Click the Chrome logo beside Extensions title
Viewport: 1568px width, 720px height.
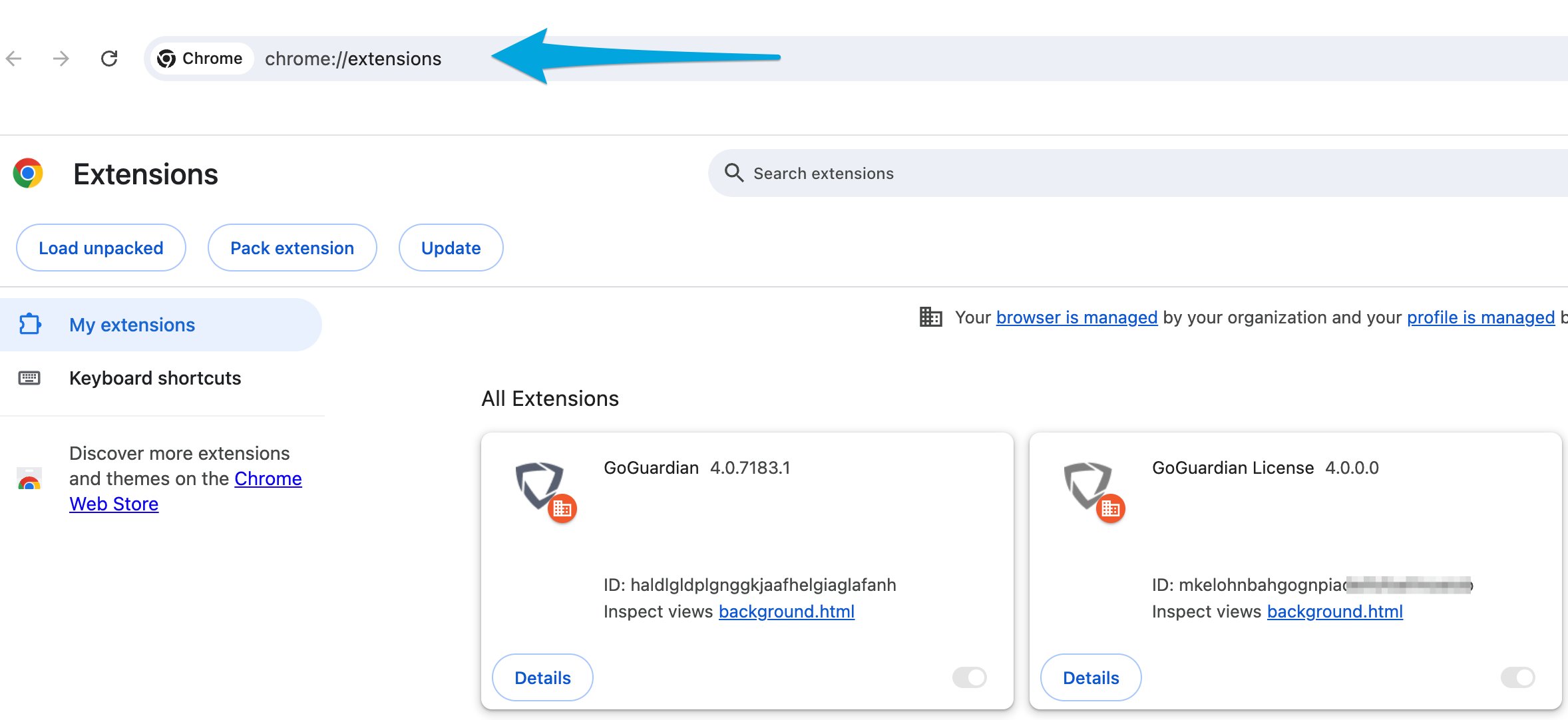[28, 174]
